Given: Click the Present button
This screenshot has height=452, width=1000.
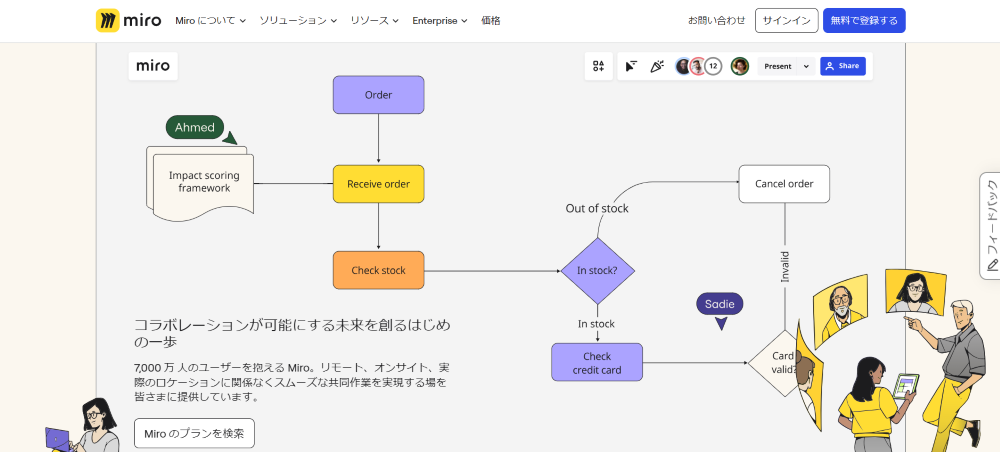Looking at the screenshot, I should [777, 66].
